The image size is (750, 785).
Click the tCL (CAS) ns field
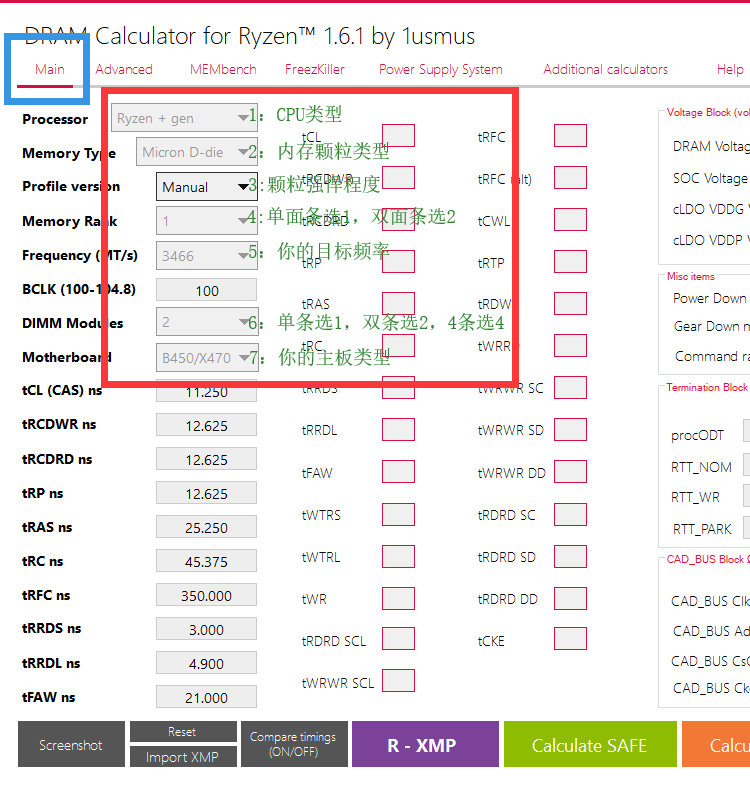[x=206, y=391]
